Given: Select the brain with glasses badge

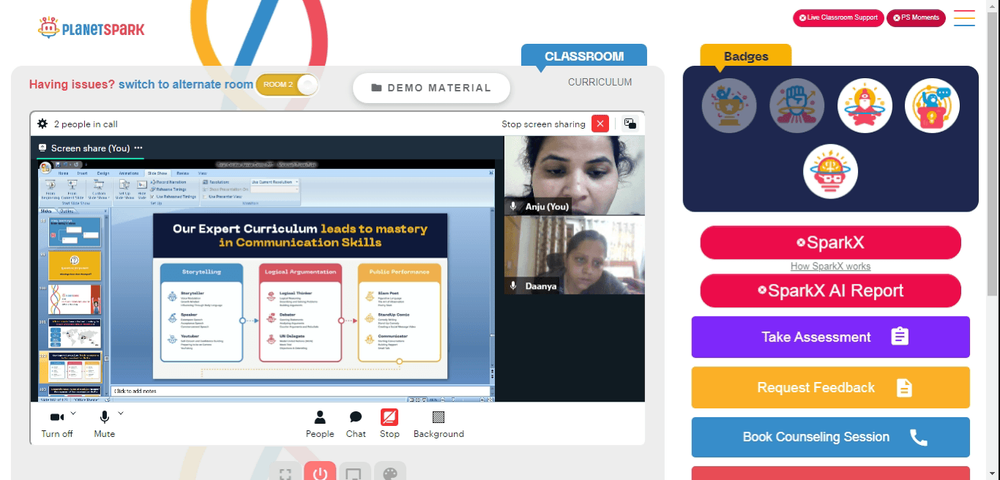Looking at the screenshot, I should click(830, 171).
